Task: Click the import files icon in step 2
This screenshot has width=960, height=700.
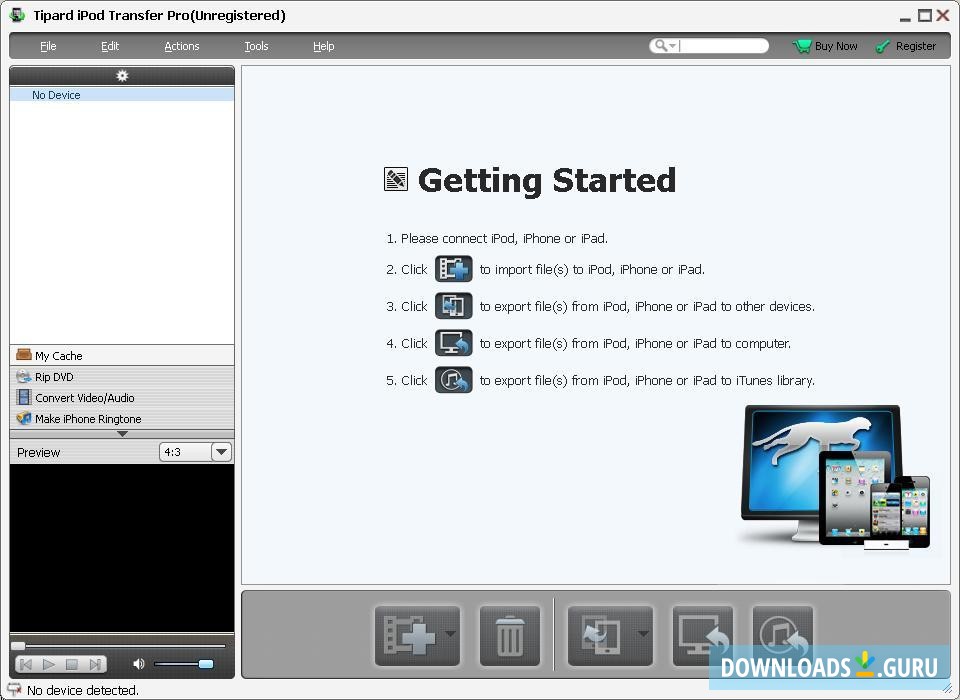Action: [x=454, y=269]
